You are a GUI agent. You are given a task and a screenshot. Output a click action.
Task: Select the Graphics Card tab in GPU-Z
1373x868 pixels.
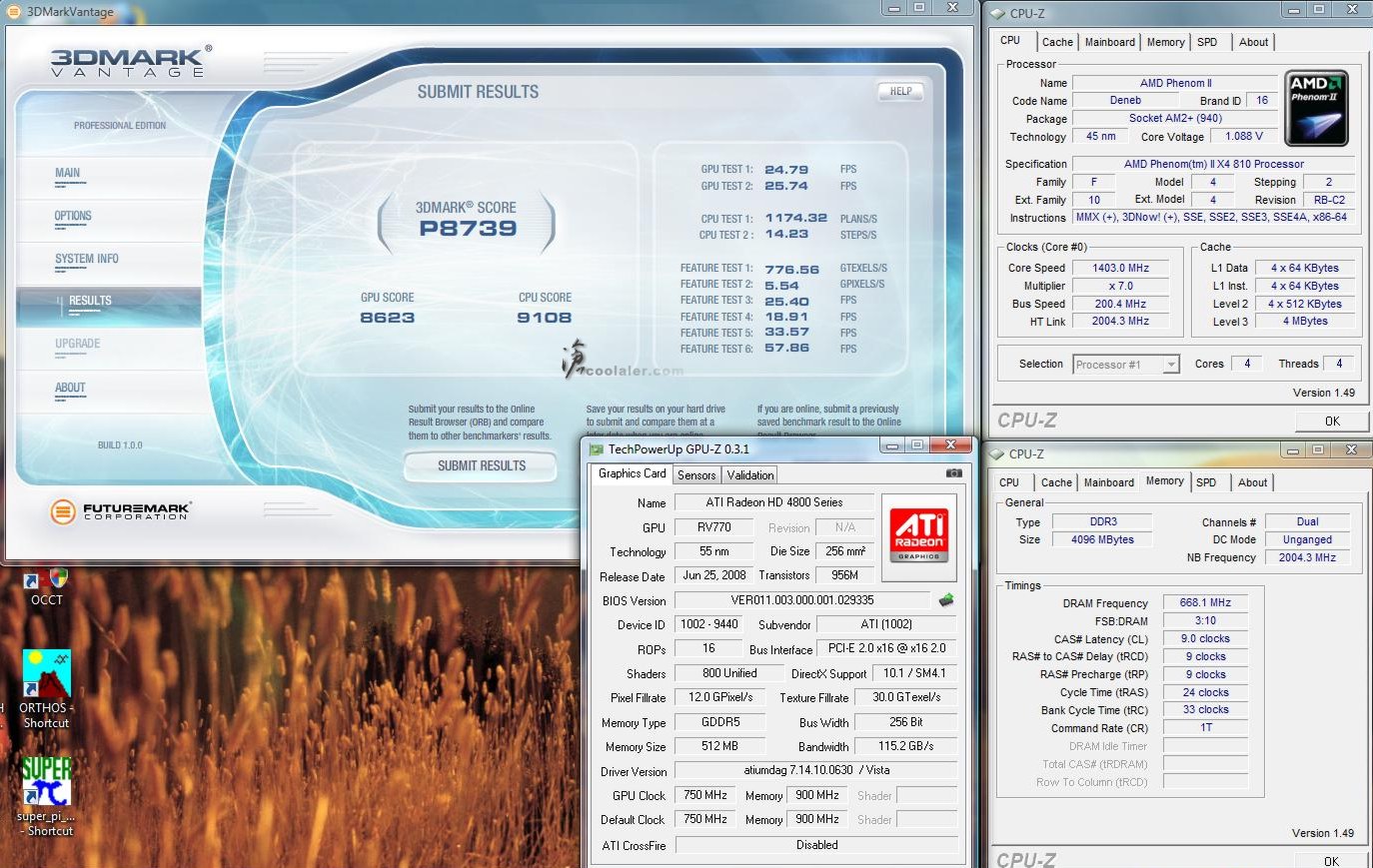point(632,473)
